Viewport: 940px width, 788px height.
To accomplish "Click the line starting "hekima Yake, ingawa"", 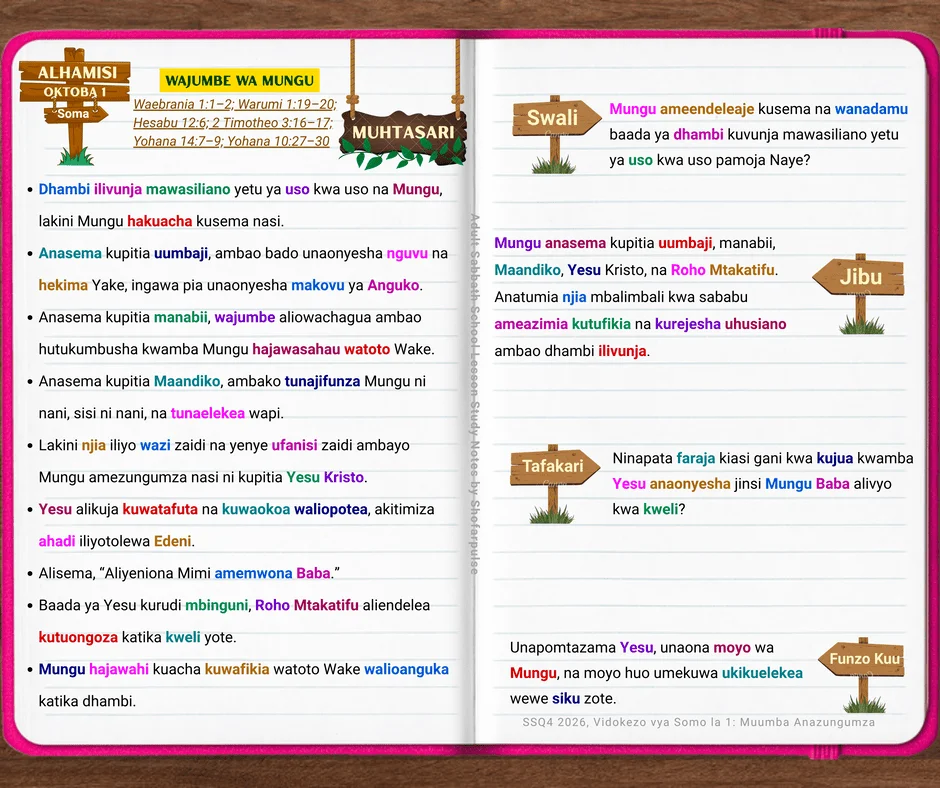I will tap(231, 285).
